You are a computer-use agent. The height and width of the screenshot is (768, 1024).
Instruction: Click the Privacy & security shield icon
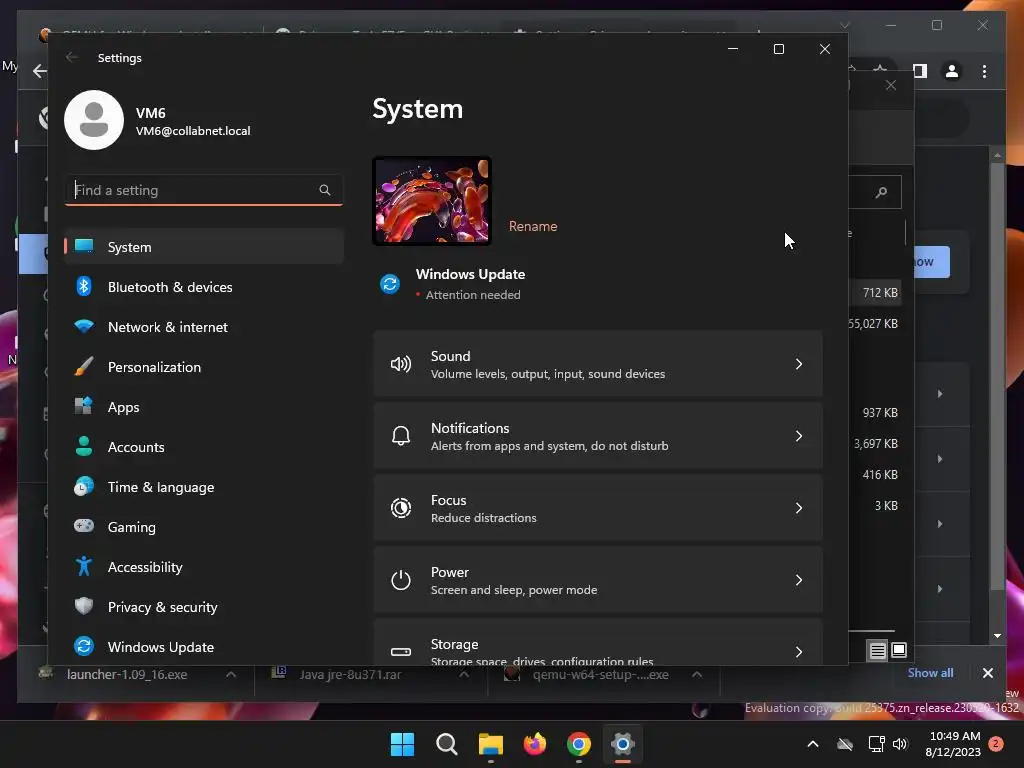coord(84,606)
